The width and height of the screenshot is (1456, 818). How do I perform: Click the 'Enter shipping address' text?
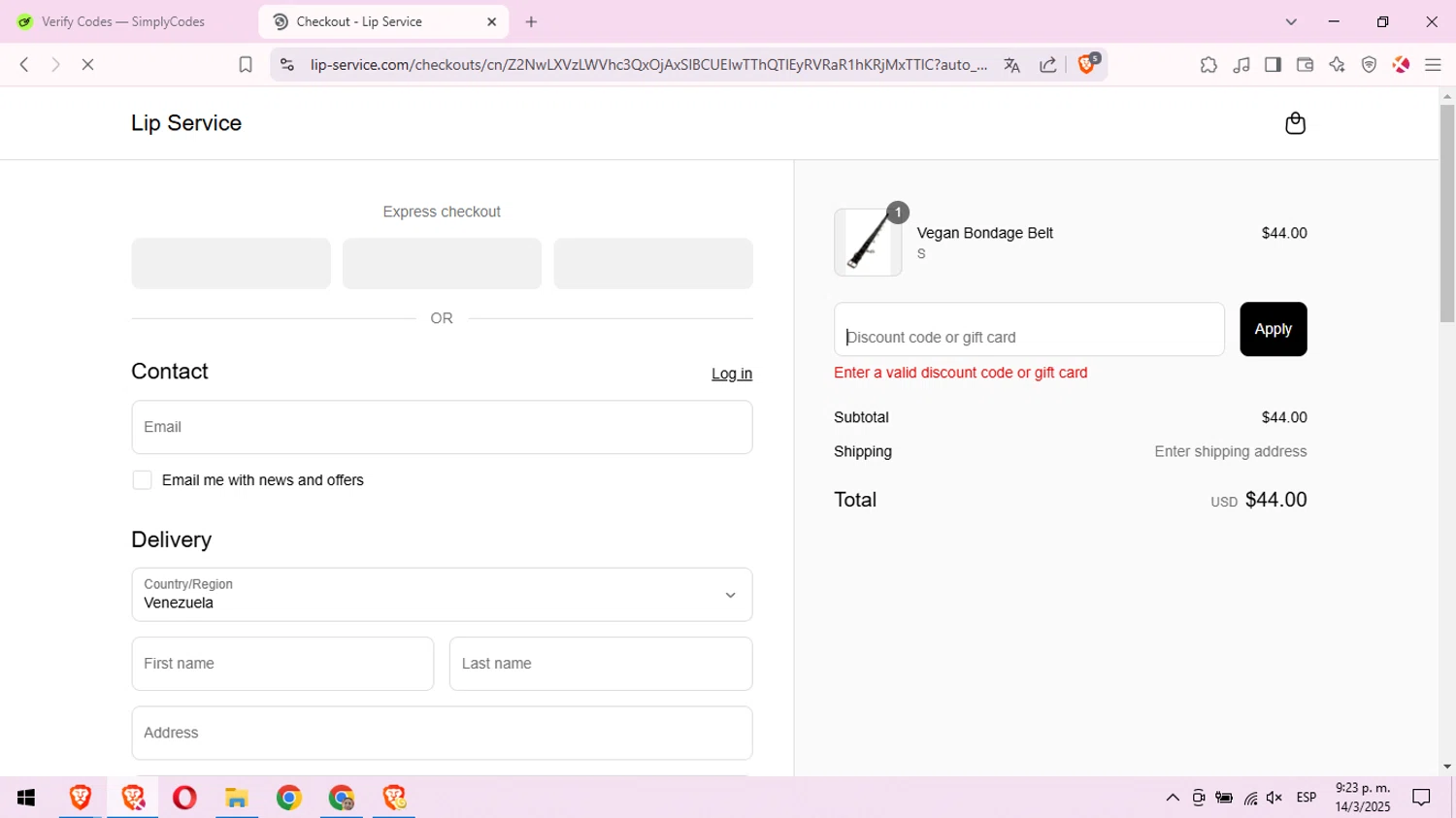(x=1230, y=451)
